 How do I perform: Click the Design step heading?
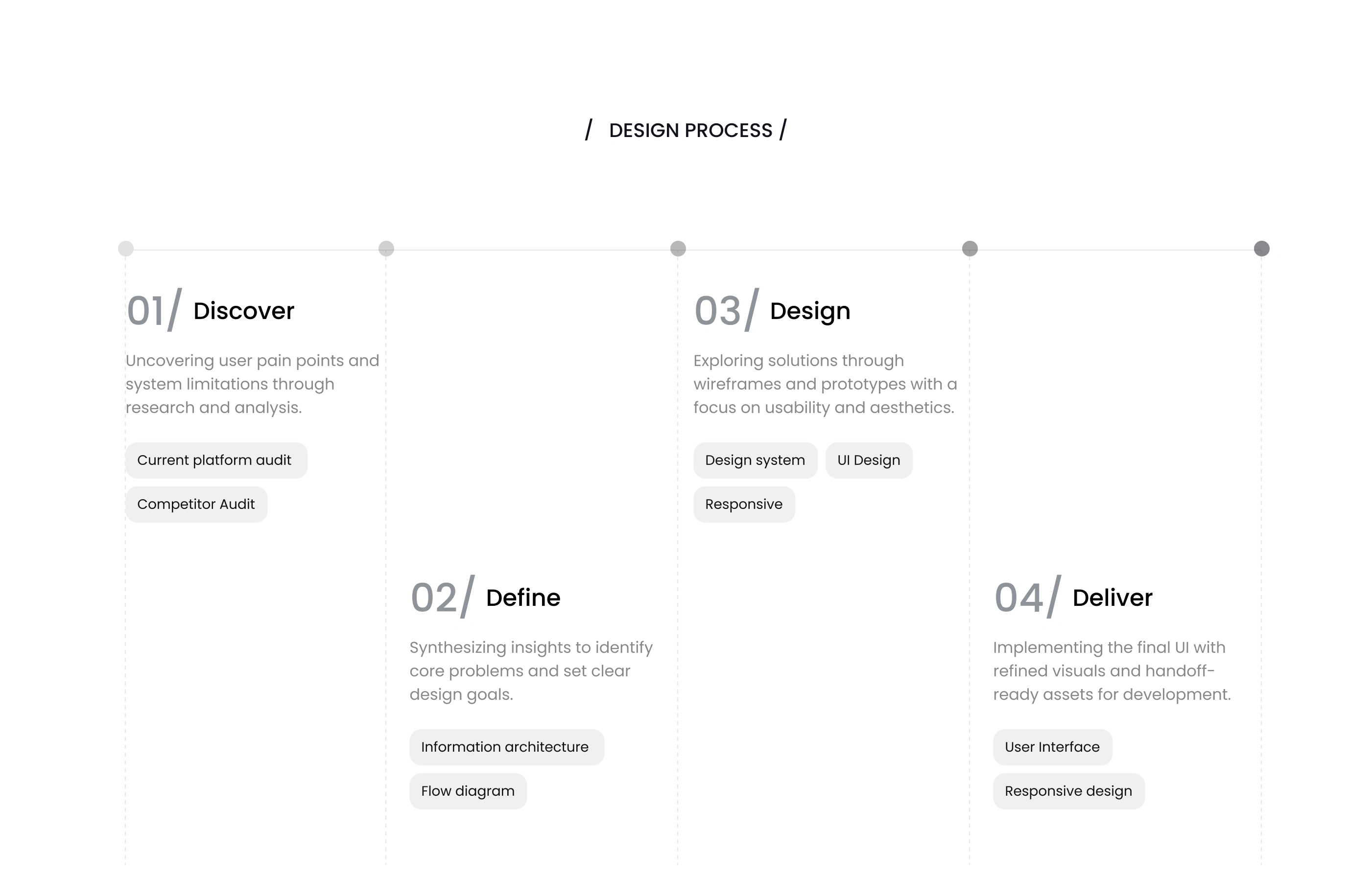810,311
